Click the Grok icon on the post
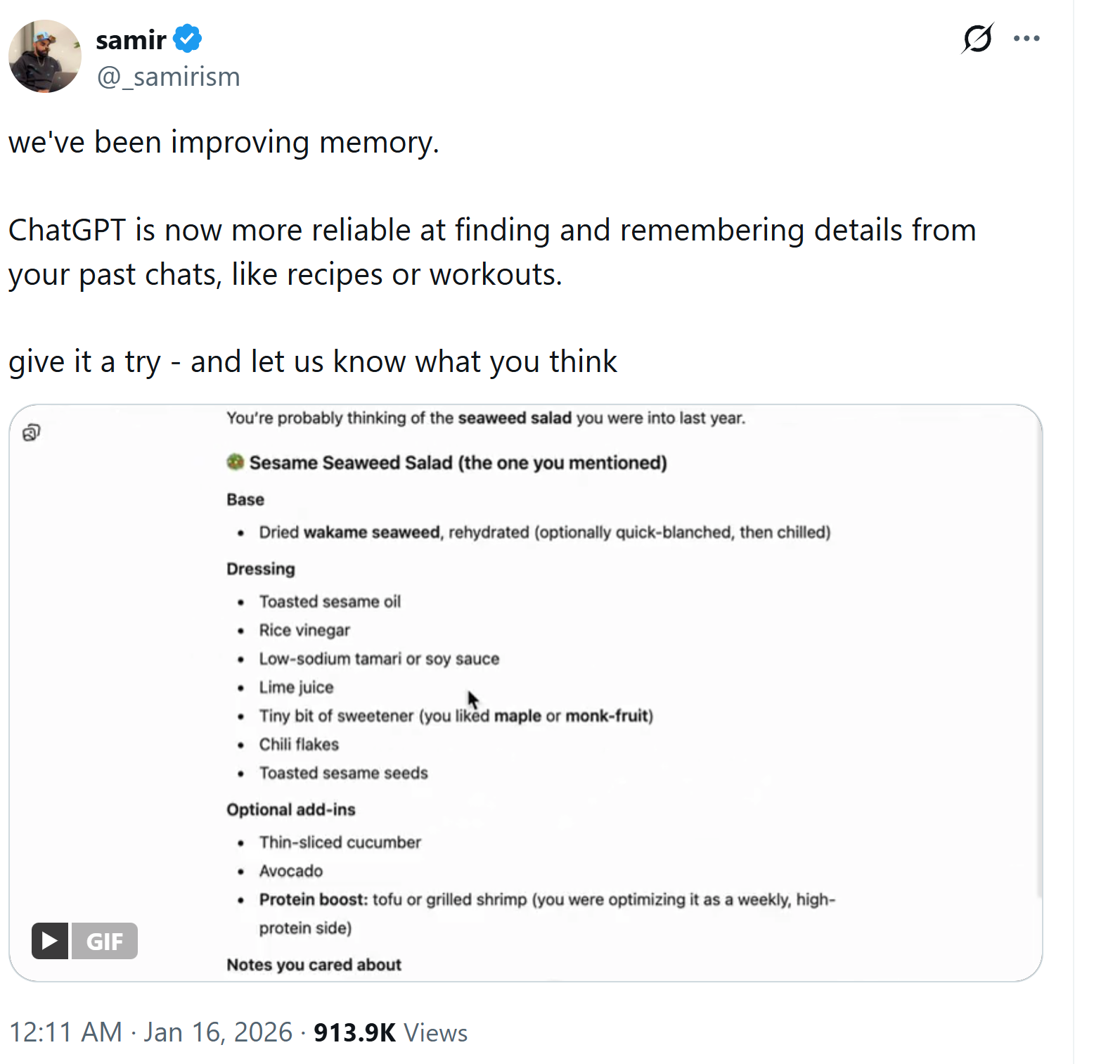This screenshot has height=1064, width=1120. coord(977,39)
